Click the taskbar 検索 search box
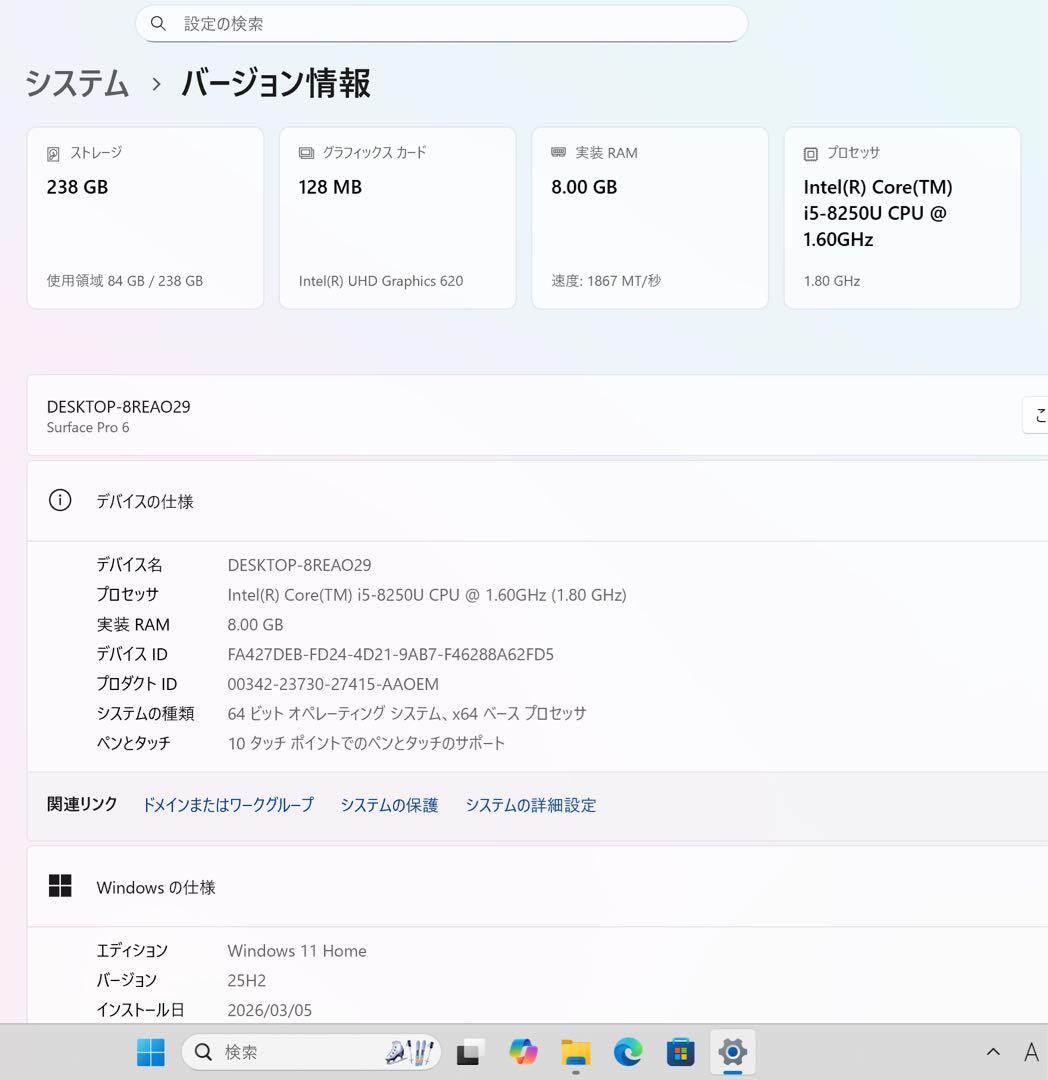Image resolution: width=1048 pixels, height=1080 pixels. coord(311,1052)
